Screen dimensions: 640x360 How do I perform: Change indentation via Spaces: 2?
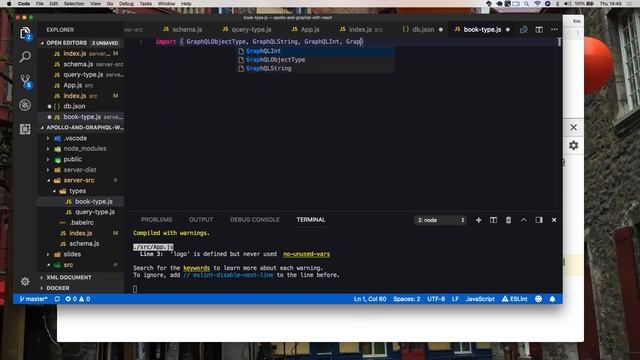407,299
